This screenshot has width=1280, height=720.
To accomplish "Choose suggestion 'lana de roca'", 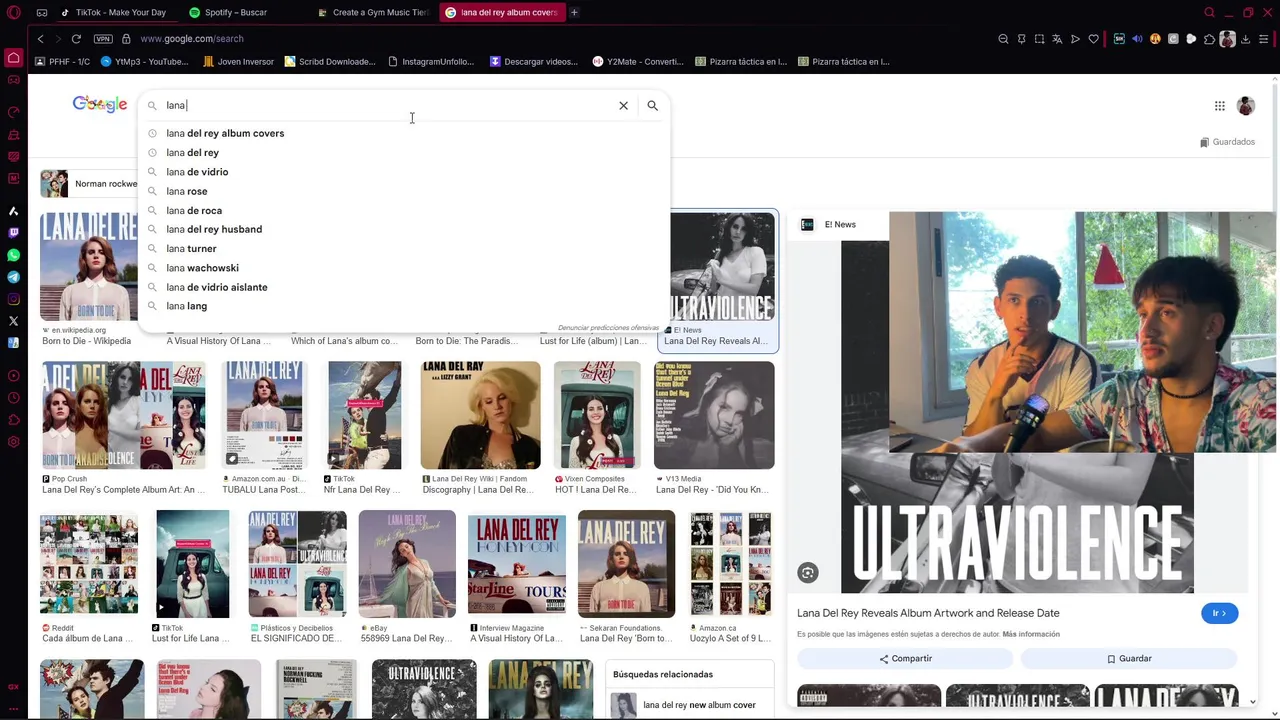I will point(404,210).
